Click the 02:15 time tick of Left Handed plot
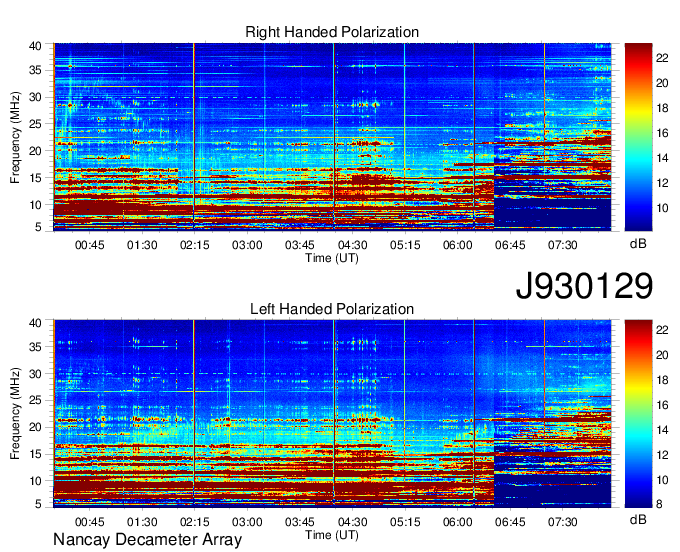 click(195, 522)
